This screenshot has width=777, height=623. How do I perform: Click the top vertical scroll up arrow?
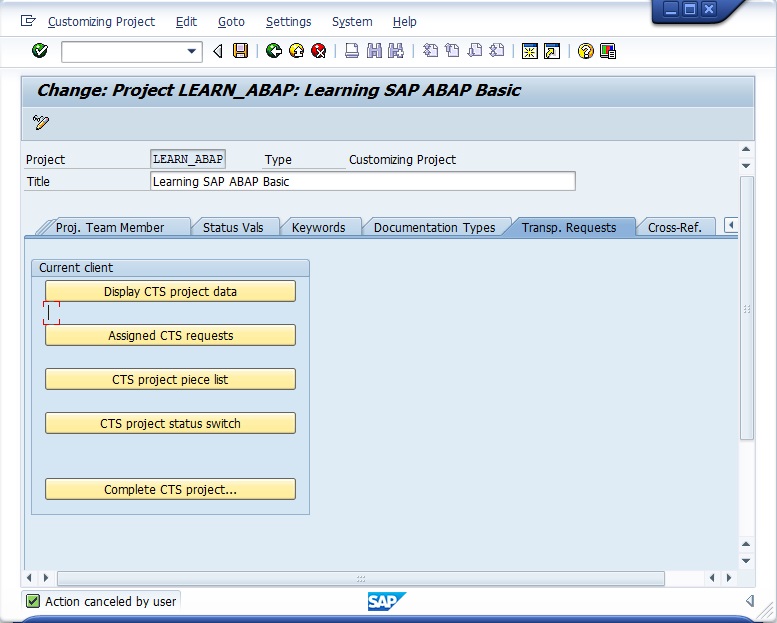pyautogui.click(x=746, y=149)
